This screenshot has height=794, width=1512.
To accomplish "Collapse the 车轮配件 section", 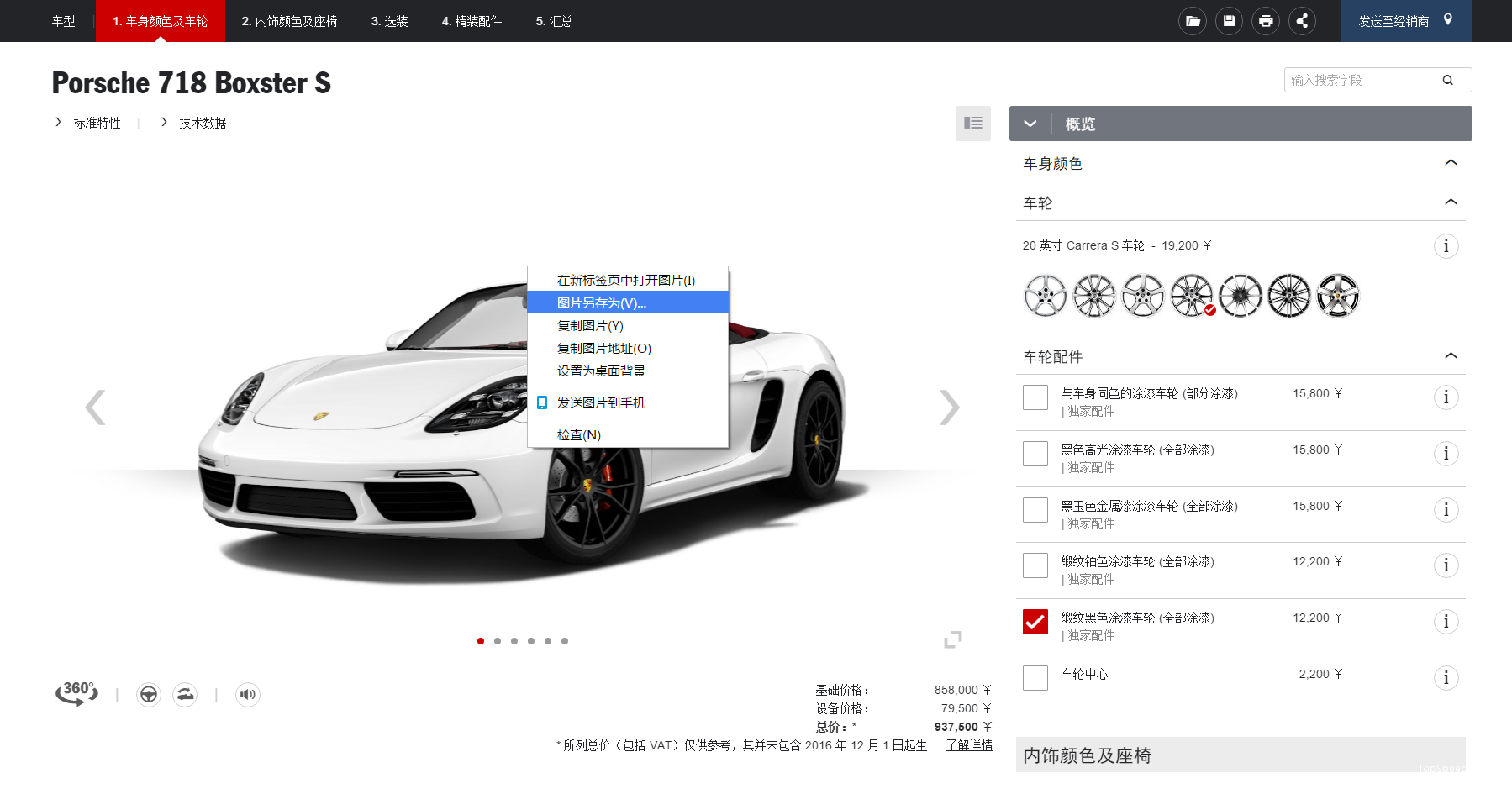I will (x=1451, y=356).
